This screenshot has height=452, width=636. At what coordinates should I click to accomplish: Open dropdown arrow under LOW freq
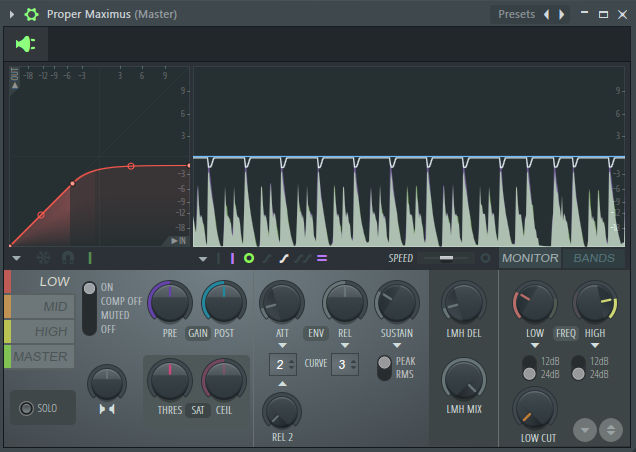pyautogui.click(x=535, y=346)
